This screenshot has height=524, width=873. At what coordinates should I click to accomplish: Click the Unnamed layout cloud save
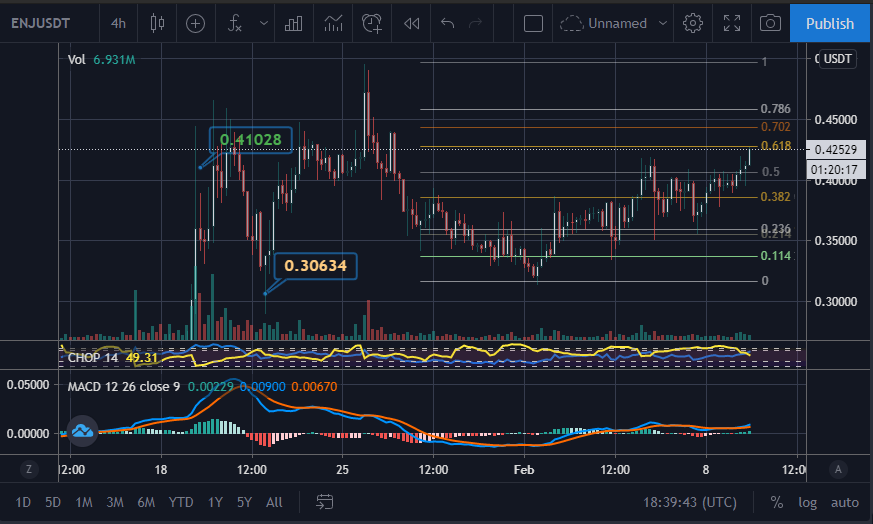pyautogui.click(x=603, y=23)
